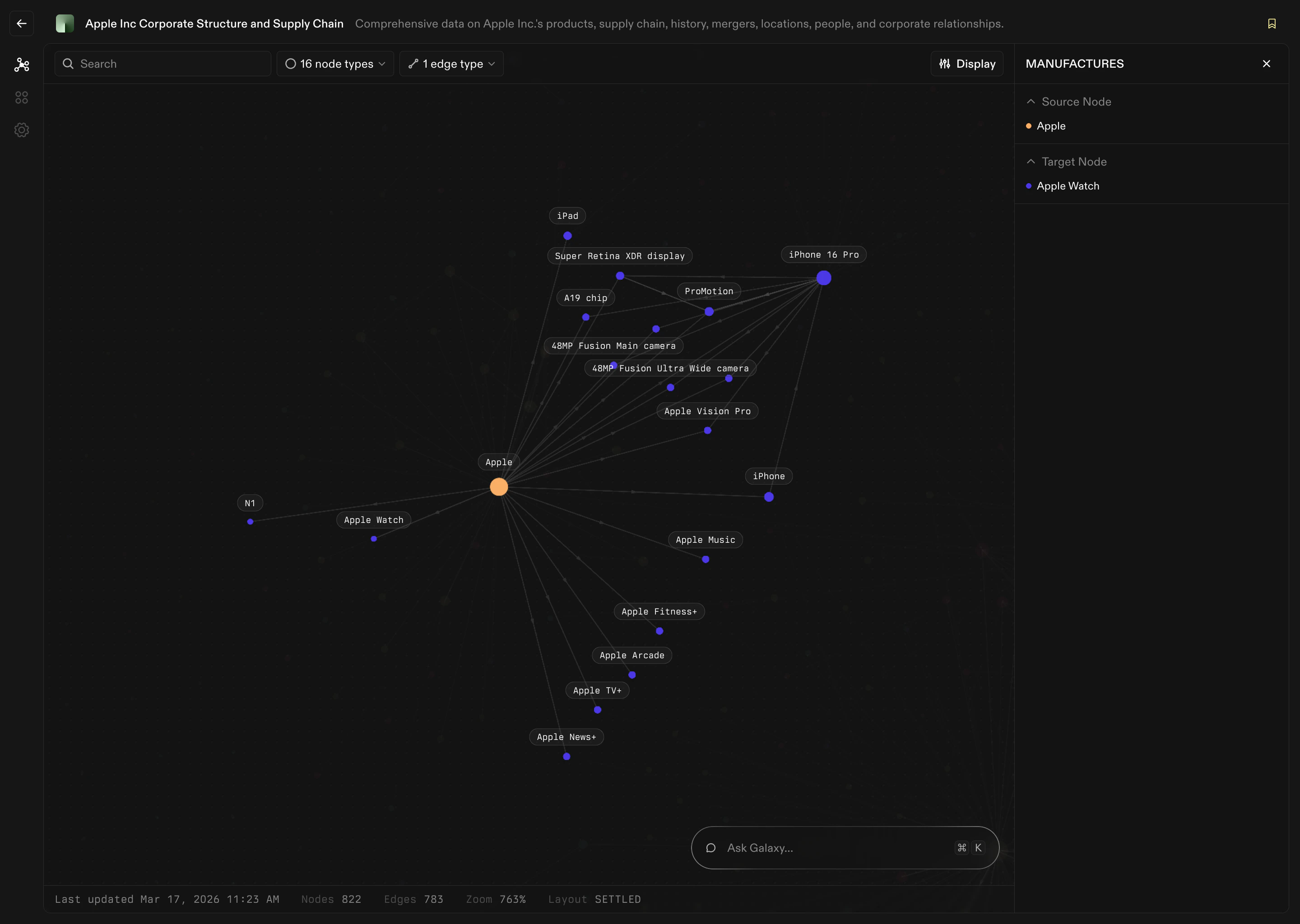Open the 16 node types dropdown

335,64
